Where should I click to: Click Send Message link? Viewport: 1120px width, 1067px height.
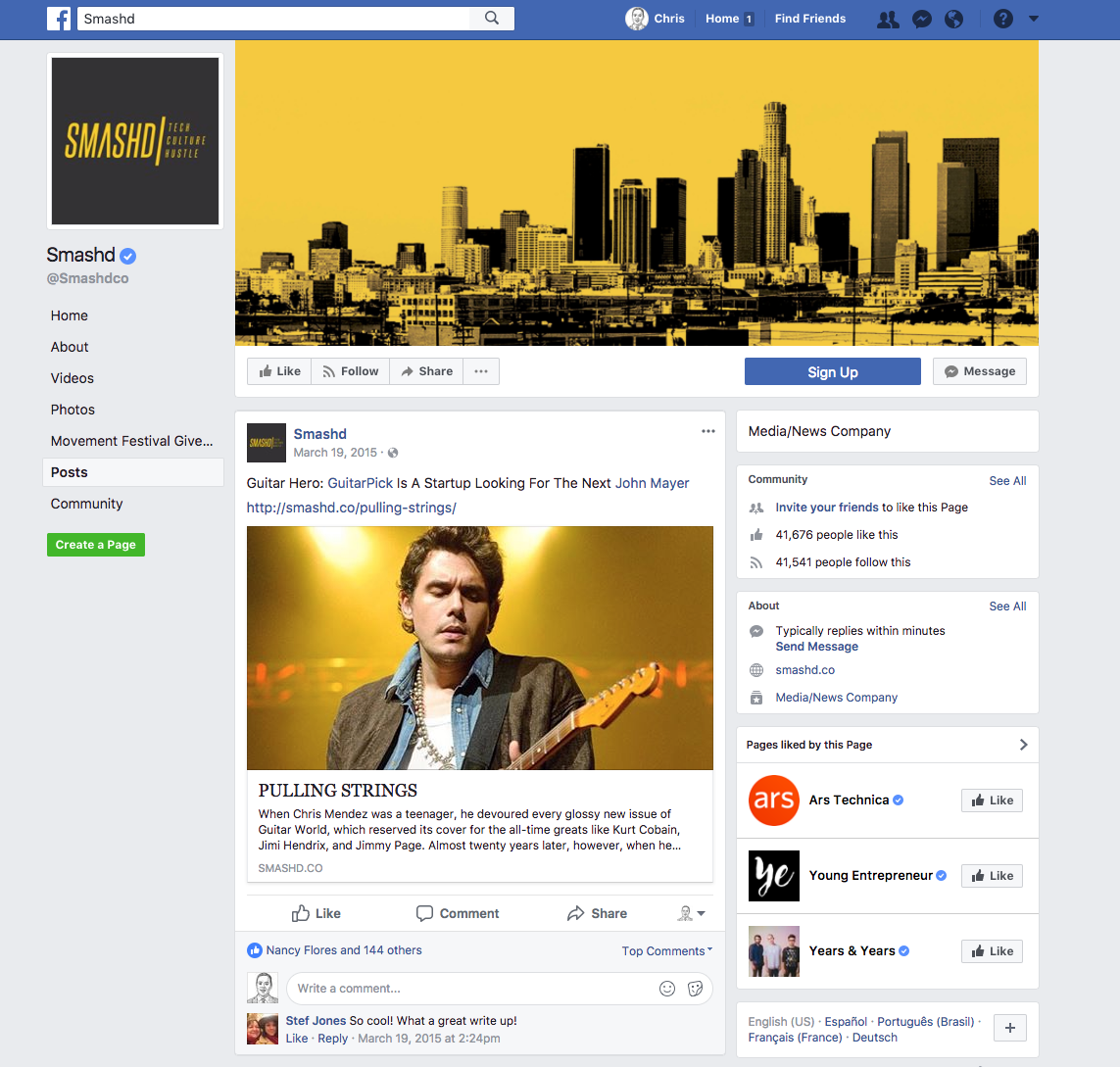click(x=817, y=647)
